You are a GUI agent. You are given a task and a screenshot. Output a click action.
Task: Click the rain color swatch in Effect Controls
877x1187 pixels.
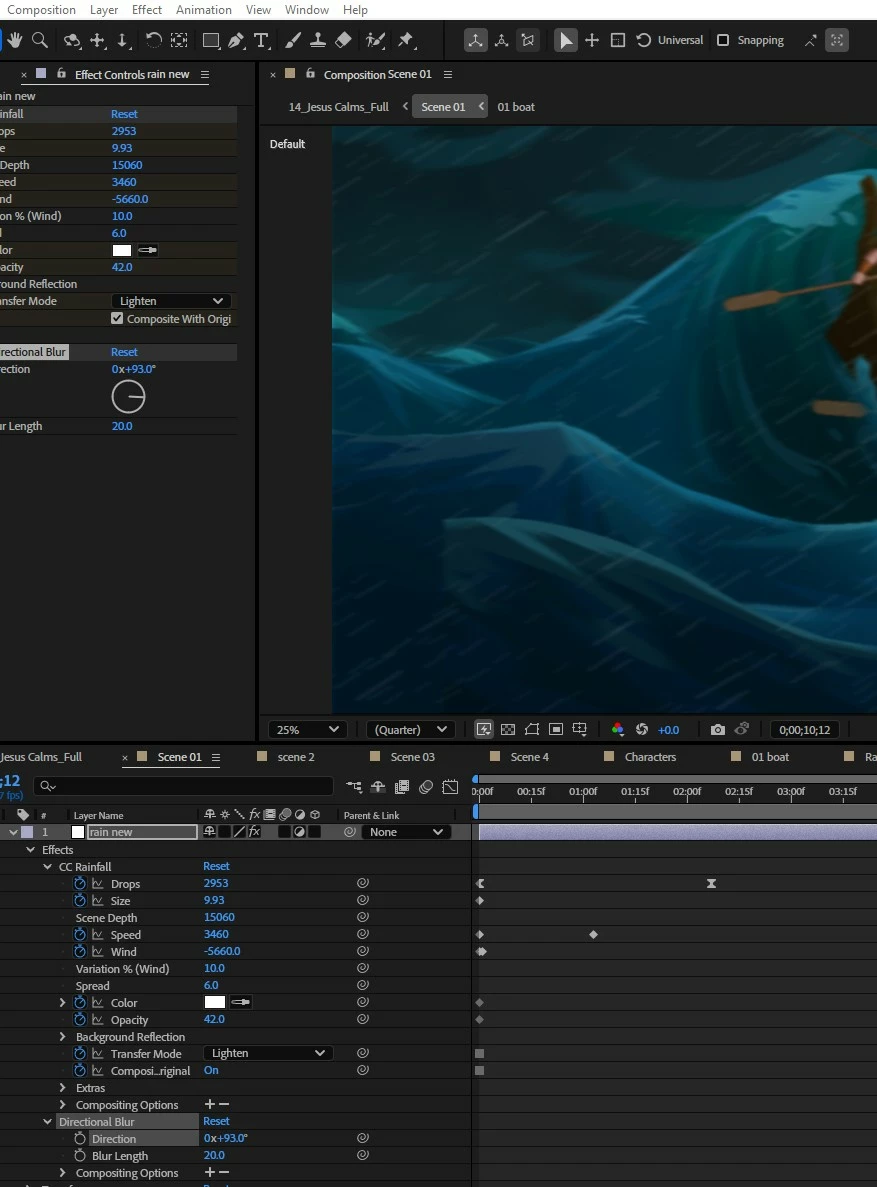pos(122,250)
